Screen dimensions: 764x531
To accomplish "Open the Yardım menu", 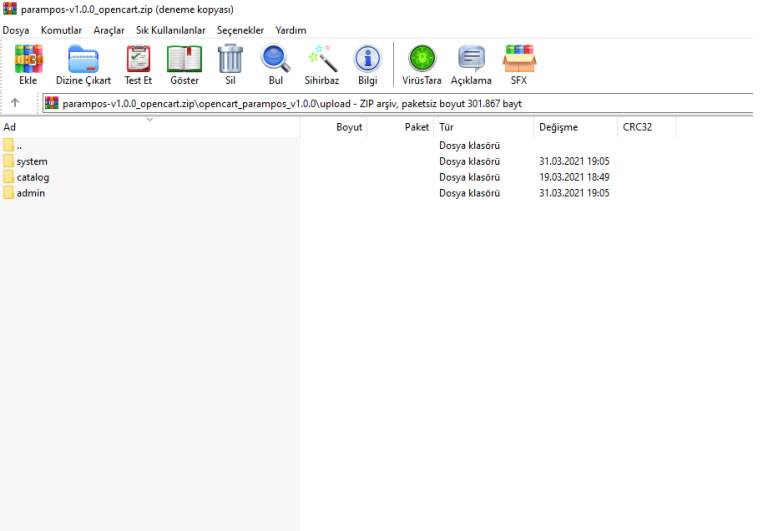I will pos(291,30).
